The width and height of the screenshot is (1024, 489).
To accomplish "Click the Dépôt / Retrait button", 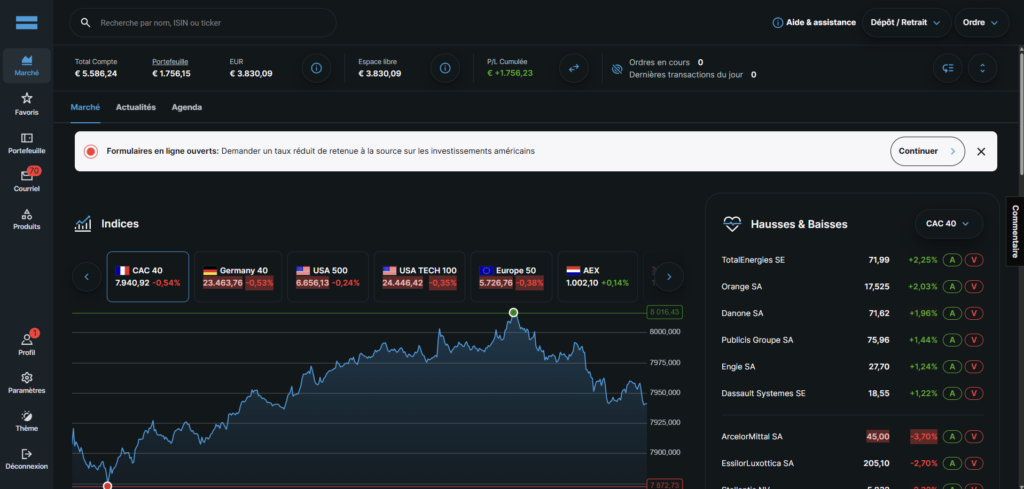I will 906,22.
